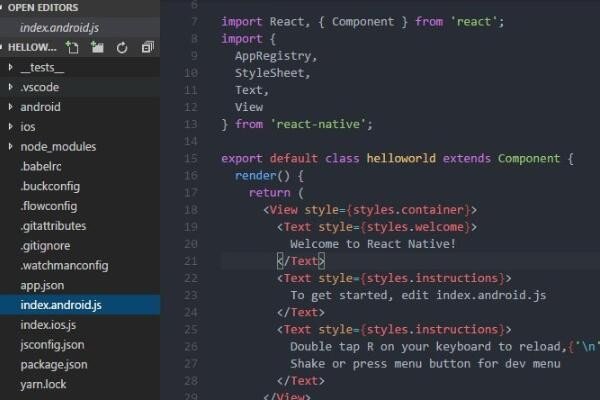The width and height of the screenshot is (600, 400).
Task: Open index.android.js under Open Editors
Action: click(61, 27)
